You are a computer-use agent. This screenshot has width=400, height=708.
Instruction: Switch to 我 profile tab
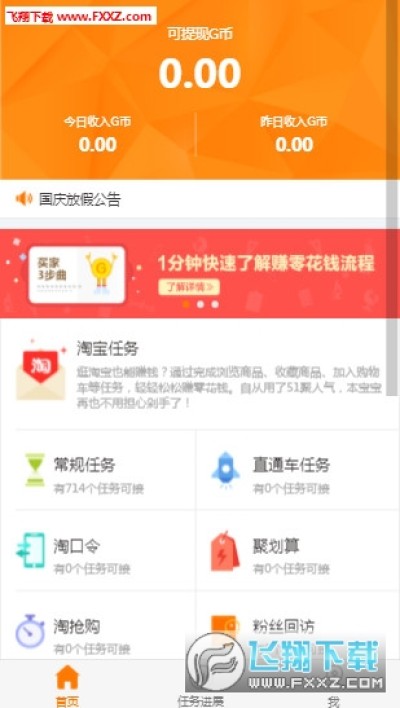[334, 701]
